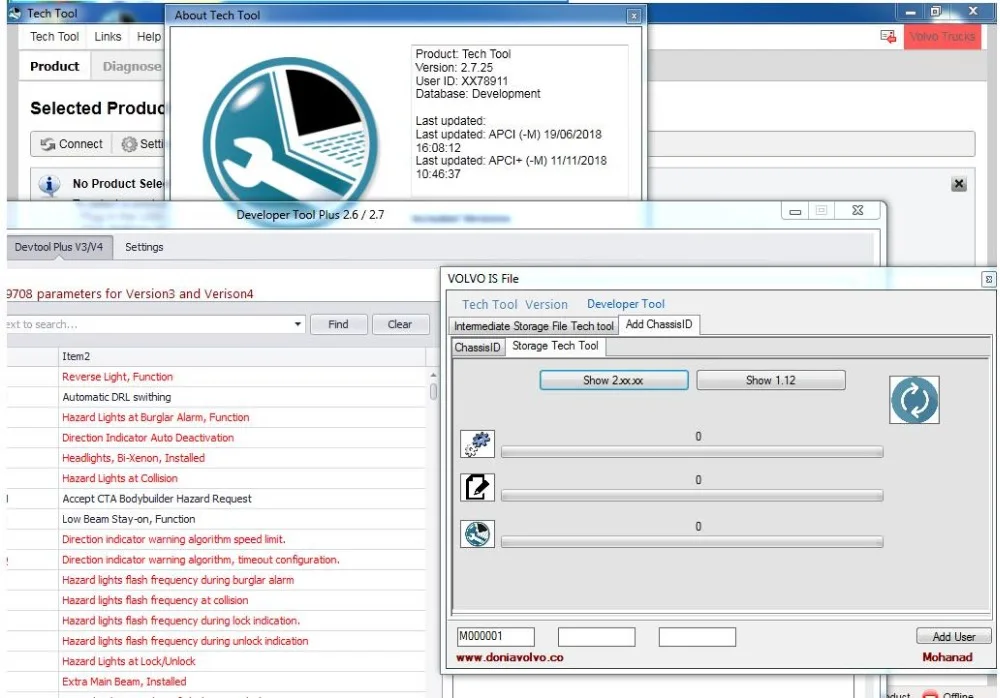Click the Show 2.xx.xx button
The image size is (1000, 698).
tap(614, 380)
